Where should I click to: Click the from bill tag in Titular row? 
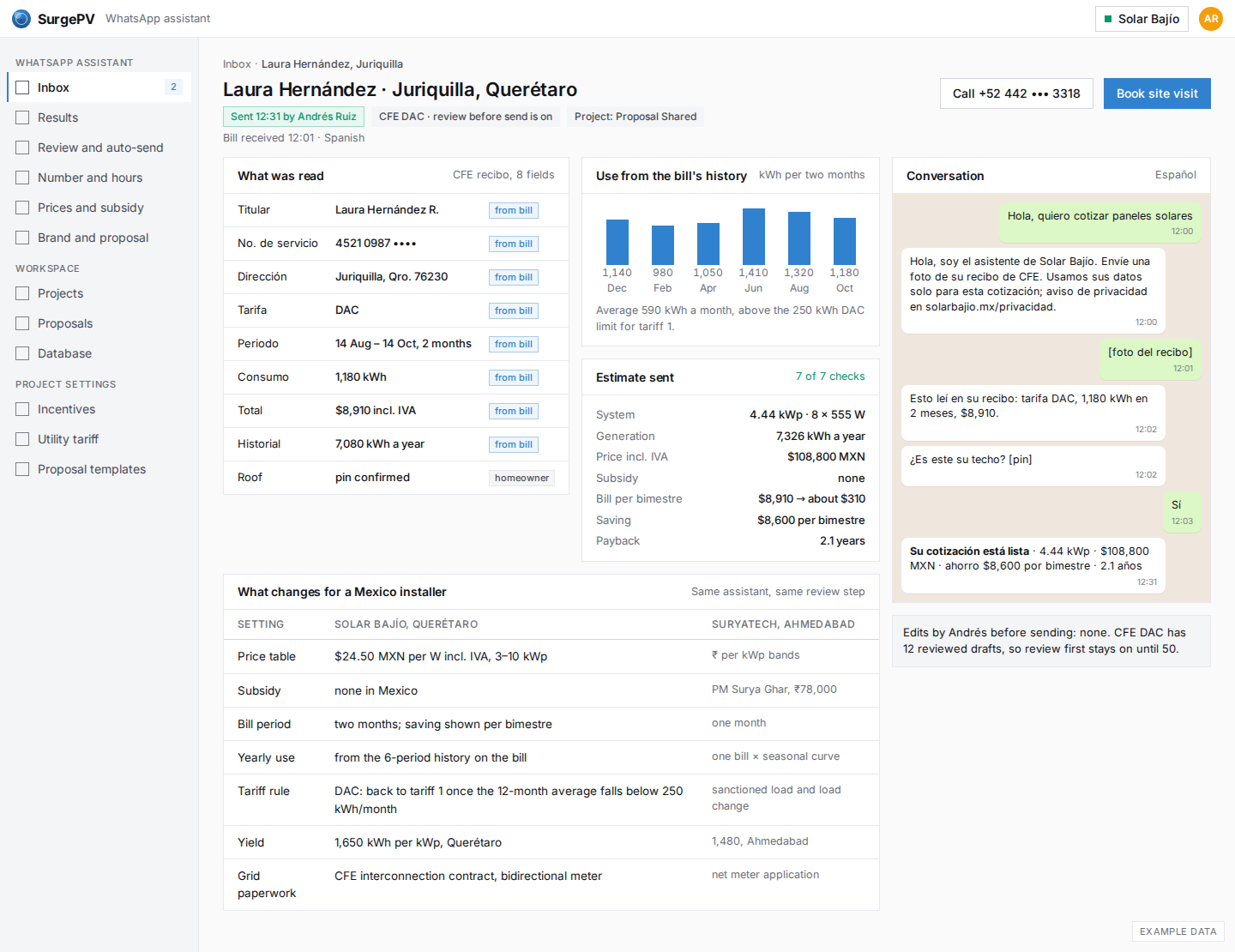click(x=514, y=210)
